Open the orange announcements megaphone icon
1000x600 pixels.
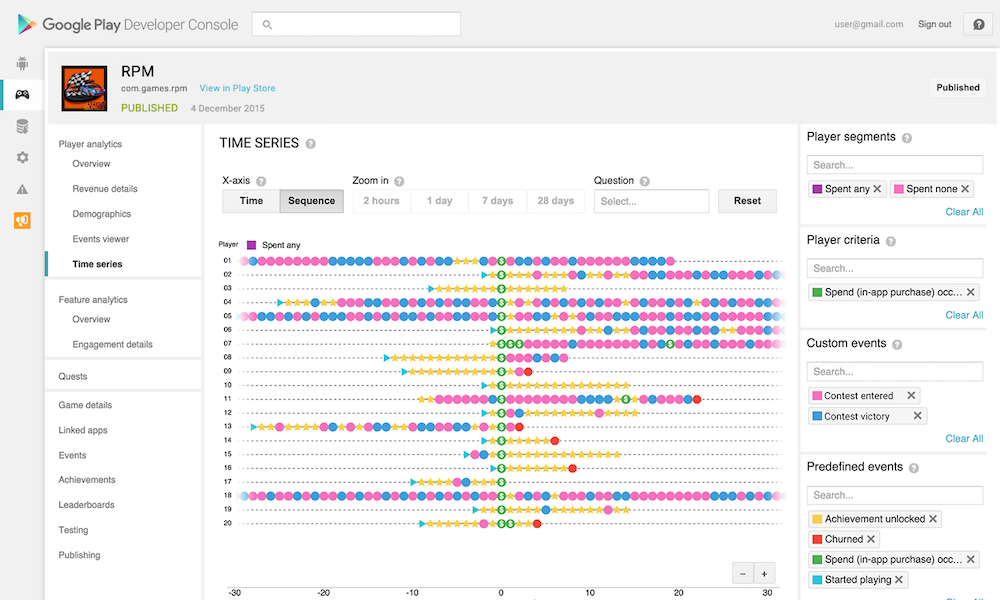tap(22, 221)
